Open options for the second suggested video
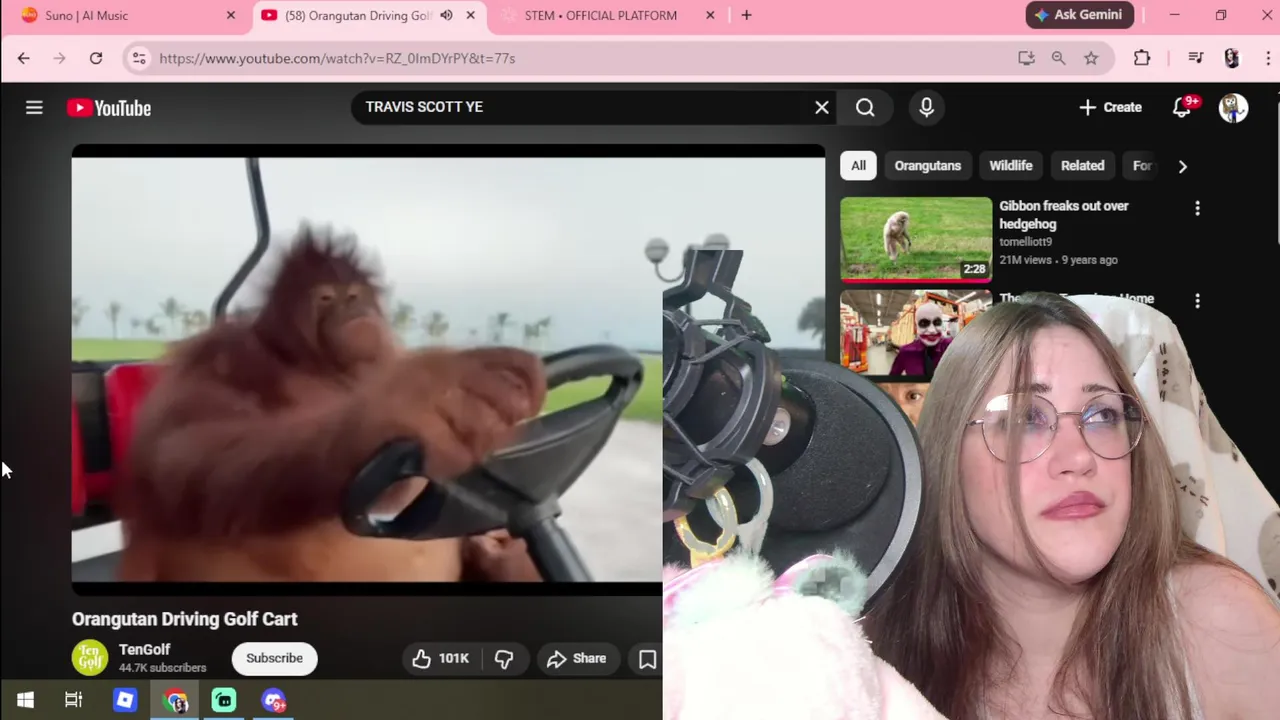1280x720 pixels. (1197, 300)
